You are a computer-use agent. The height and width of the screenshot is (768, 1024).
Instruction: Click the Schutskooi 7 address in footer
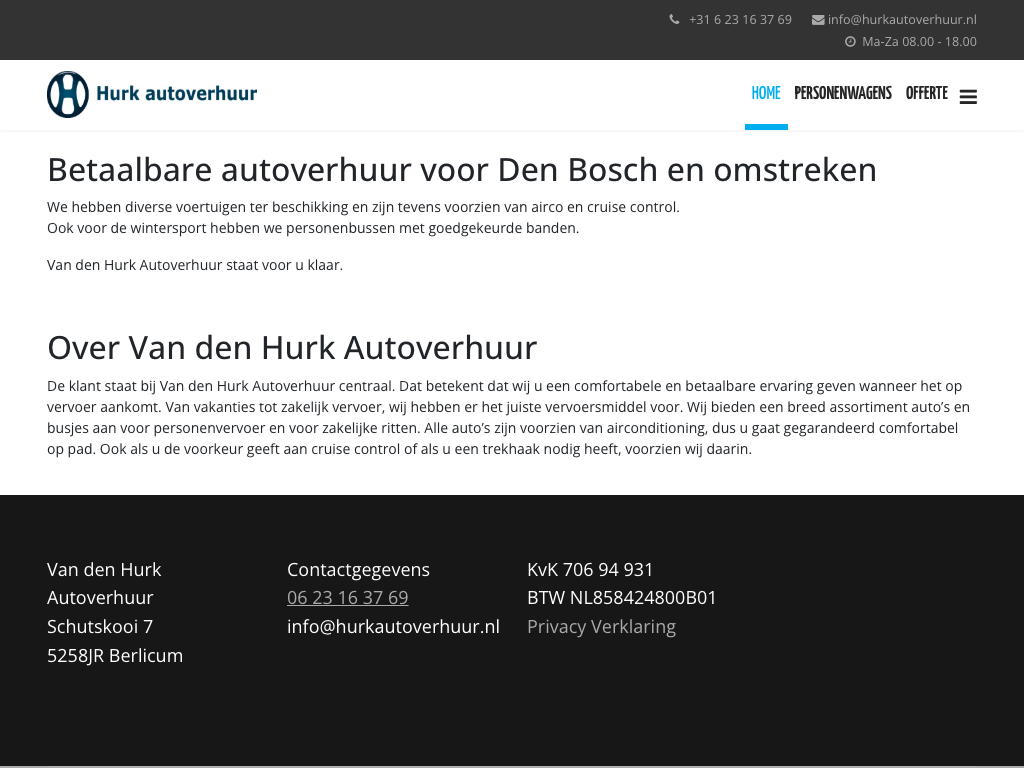coord(100,627)
